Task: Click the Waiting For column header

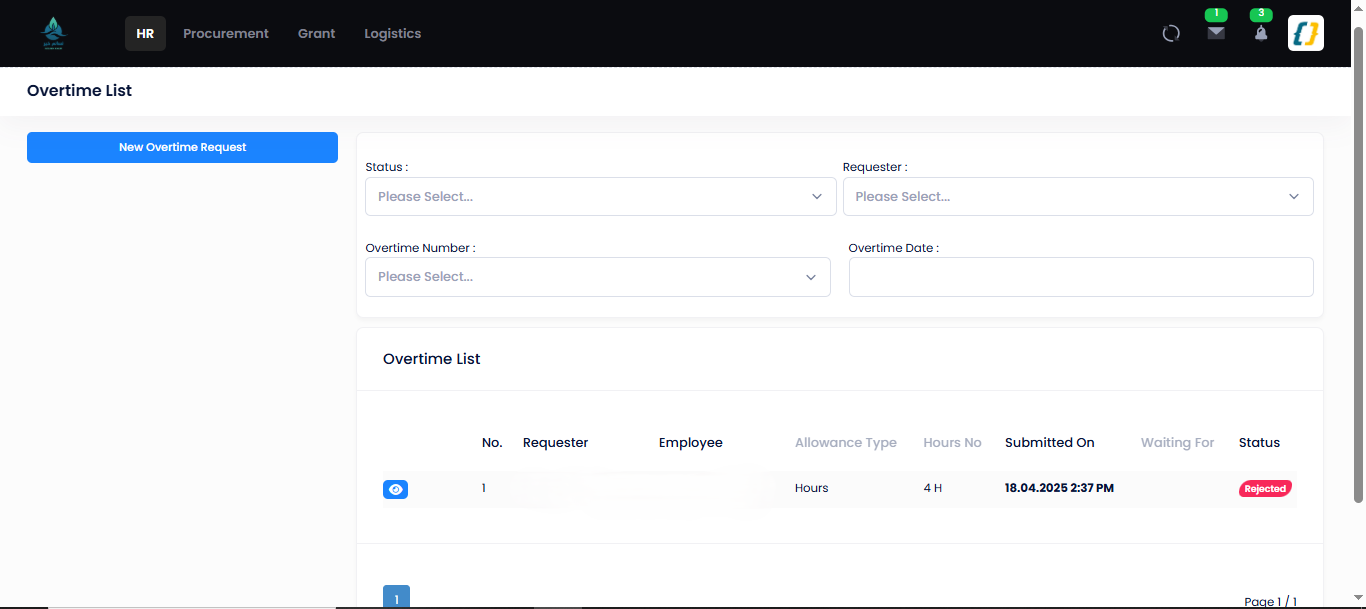Action: (x=1177, y=442)
